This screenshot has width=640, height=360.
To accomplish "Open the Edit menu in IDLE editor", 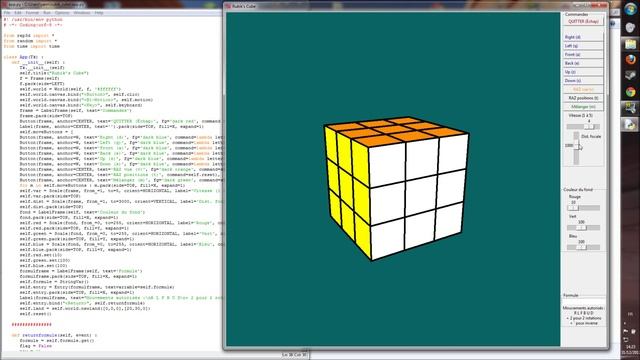I will point(18,13).
